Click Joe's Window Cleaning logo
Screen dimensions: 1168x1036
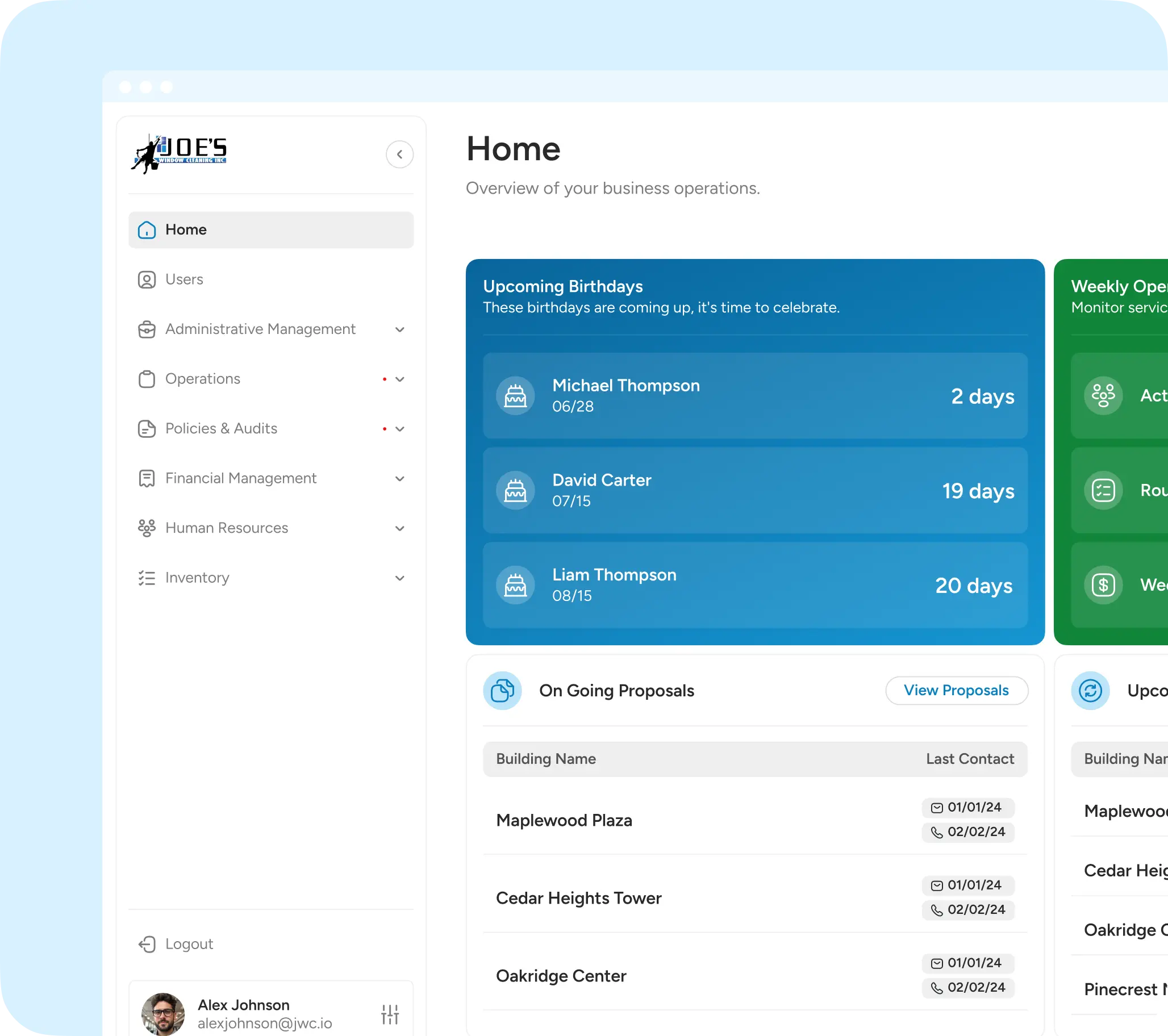pyautogui.click(x=180, y=154)
